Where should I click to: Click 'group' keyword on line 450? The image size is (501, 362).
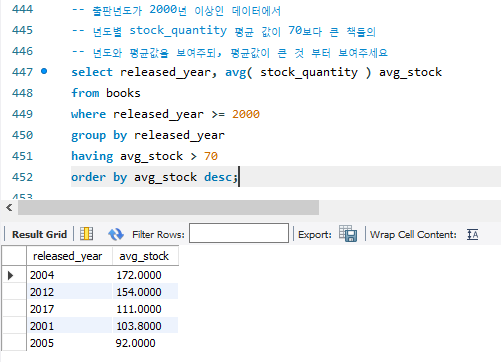[x=89, y=136]
